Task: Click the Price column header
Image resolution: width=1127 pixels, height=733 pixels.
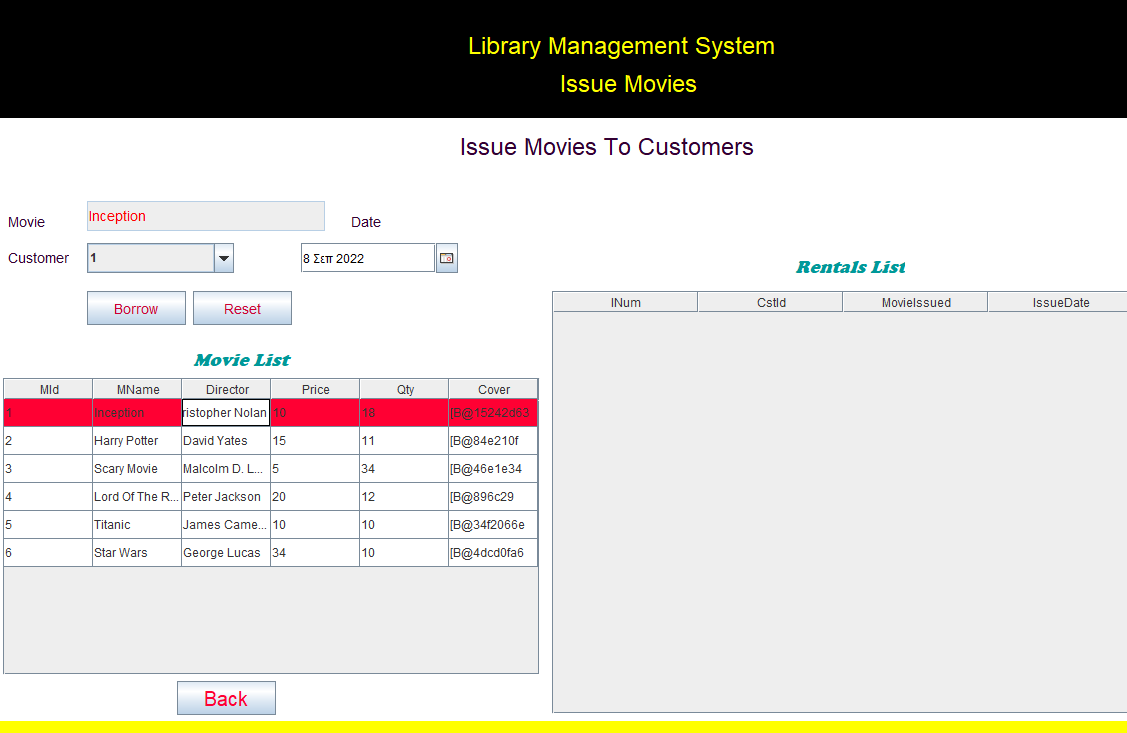Action: coord(314,389)
